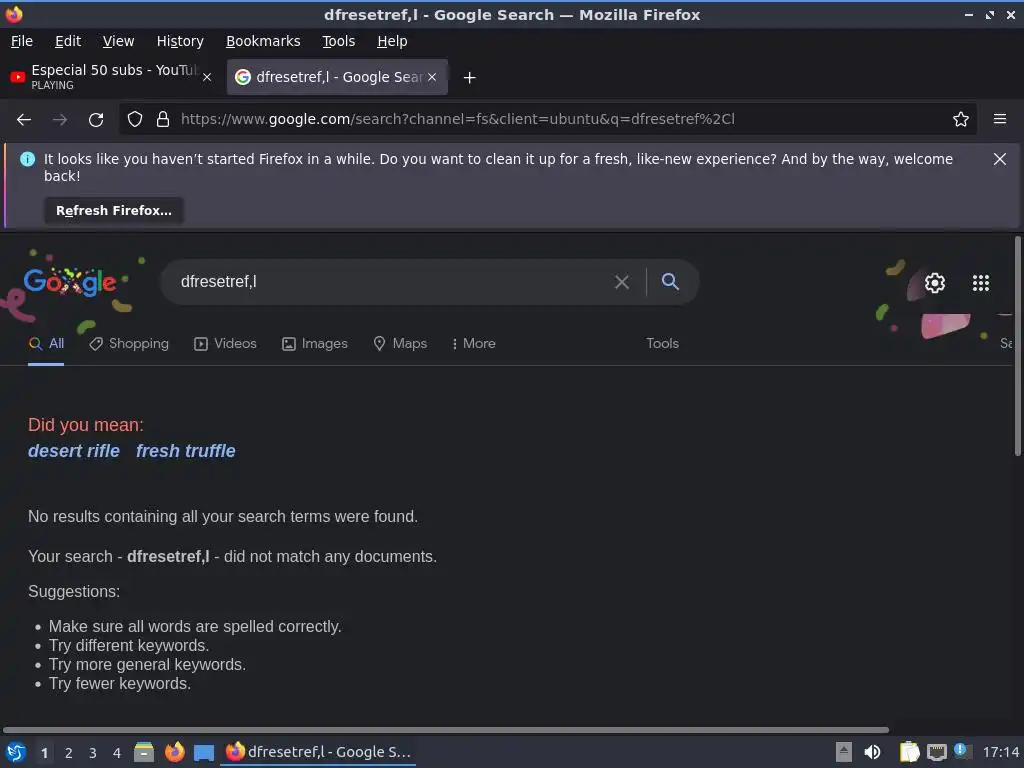Go back to the previous page
The width and height of the screenshot is (1024, 768).
[24, 120]
